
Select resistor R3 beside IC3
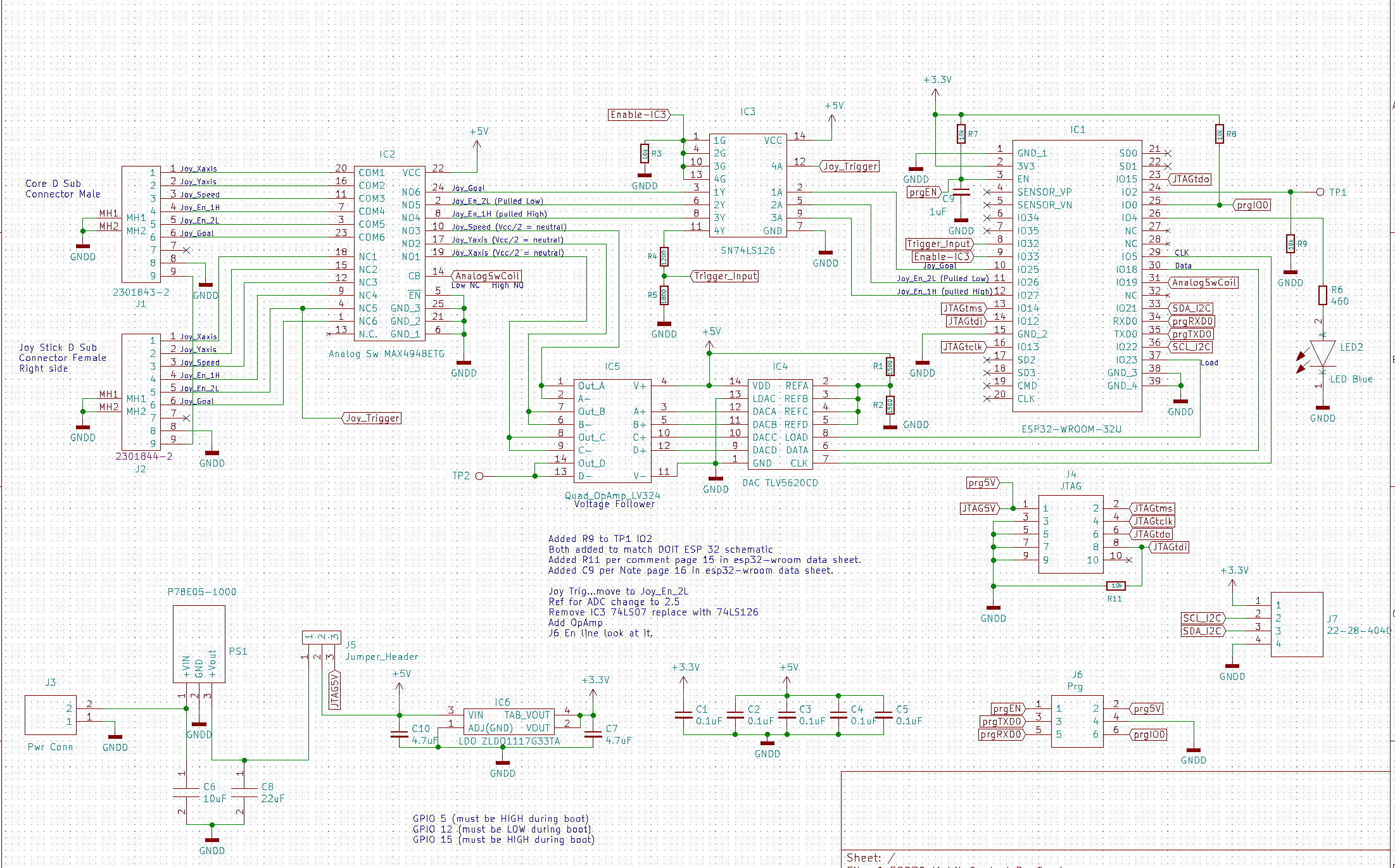coord(645,153)
